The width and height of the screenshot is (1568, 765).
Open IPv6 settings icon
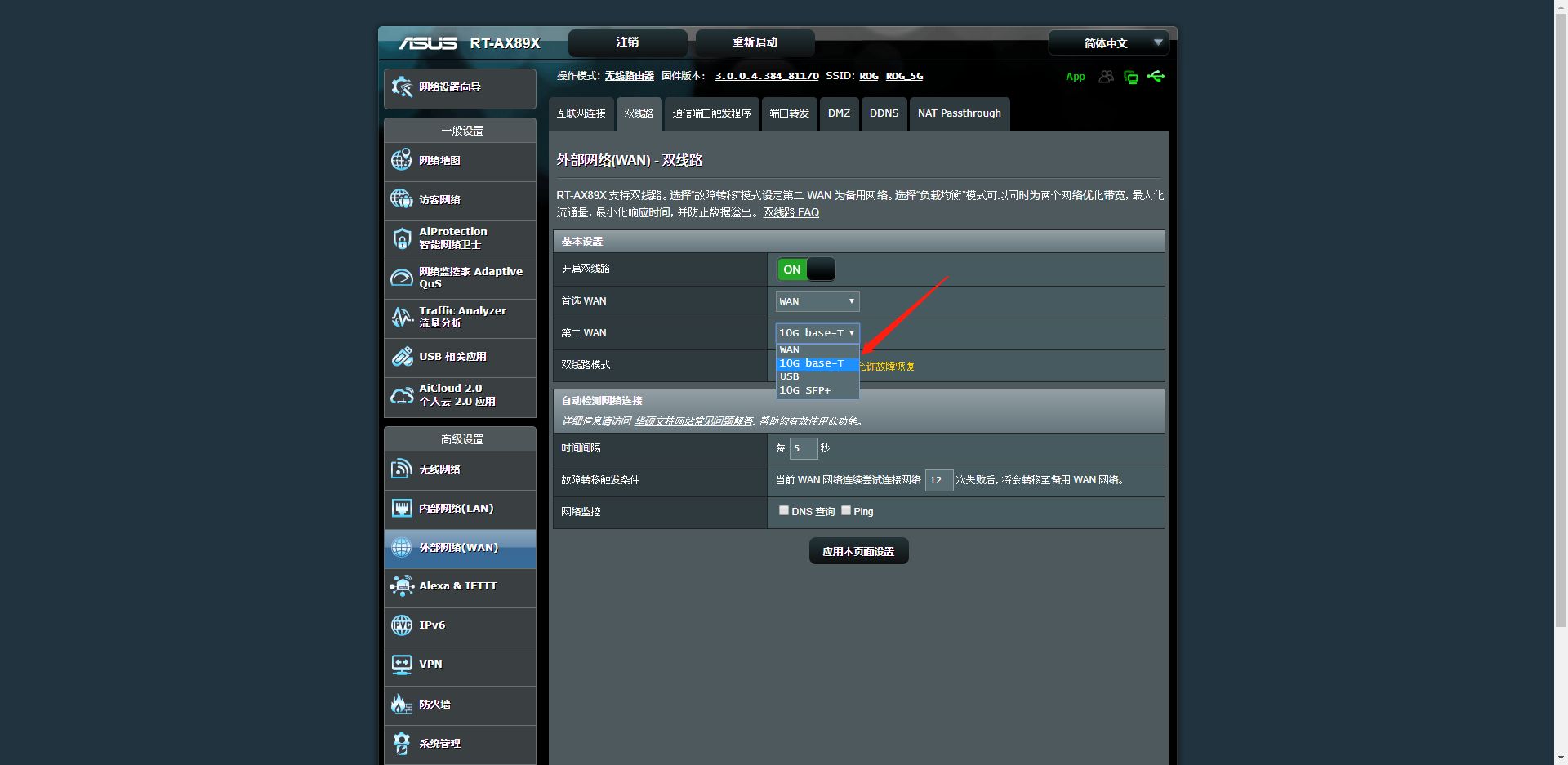click(401, 625)
